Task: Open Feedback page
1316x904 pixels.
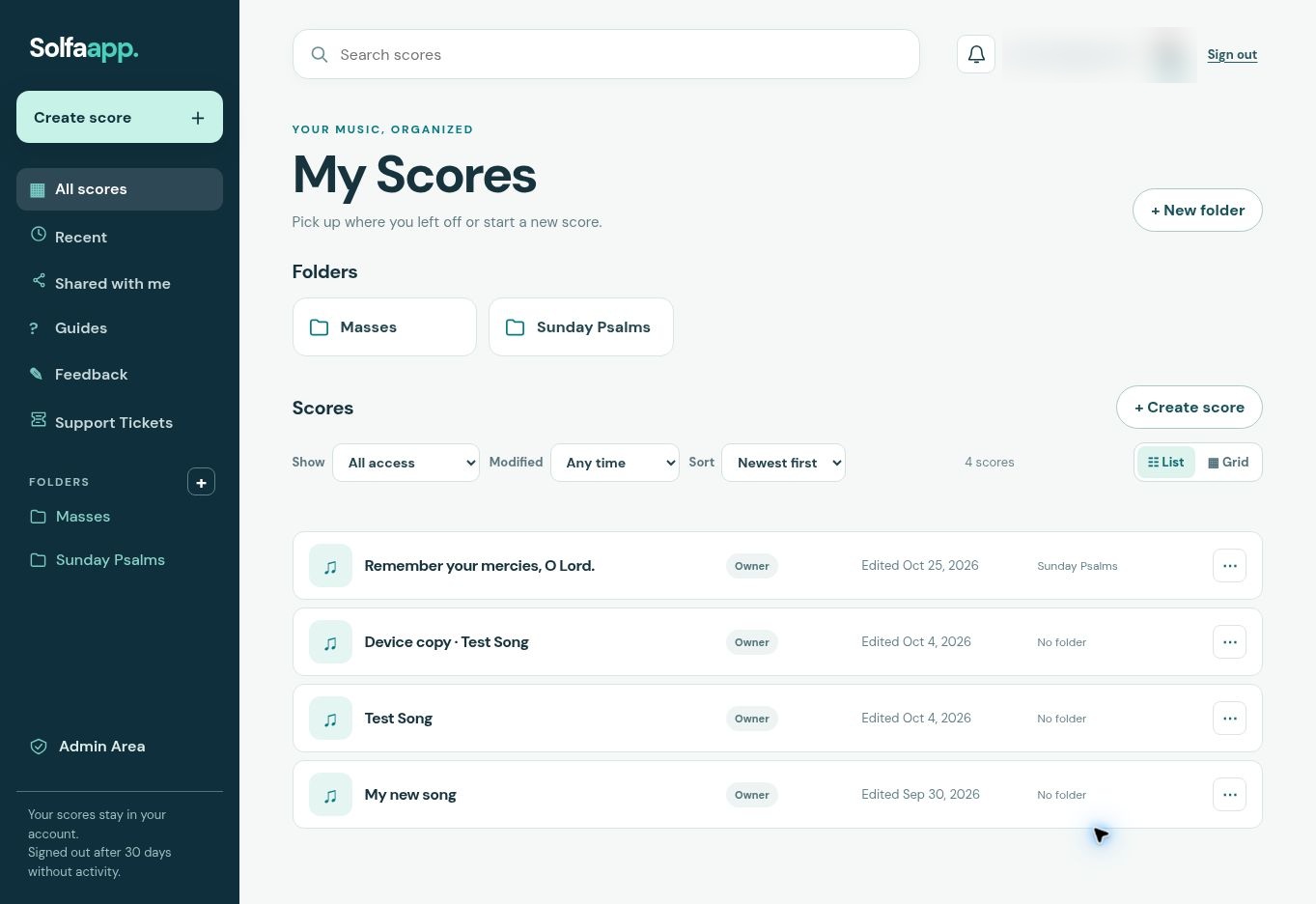Action: coord(120,375)
